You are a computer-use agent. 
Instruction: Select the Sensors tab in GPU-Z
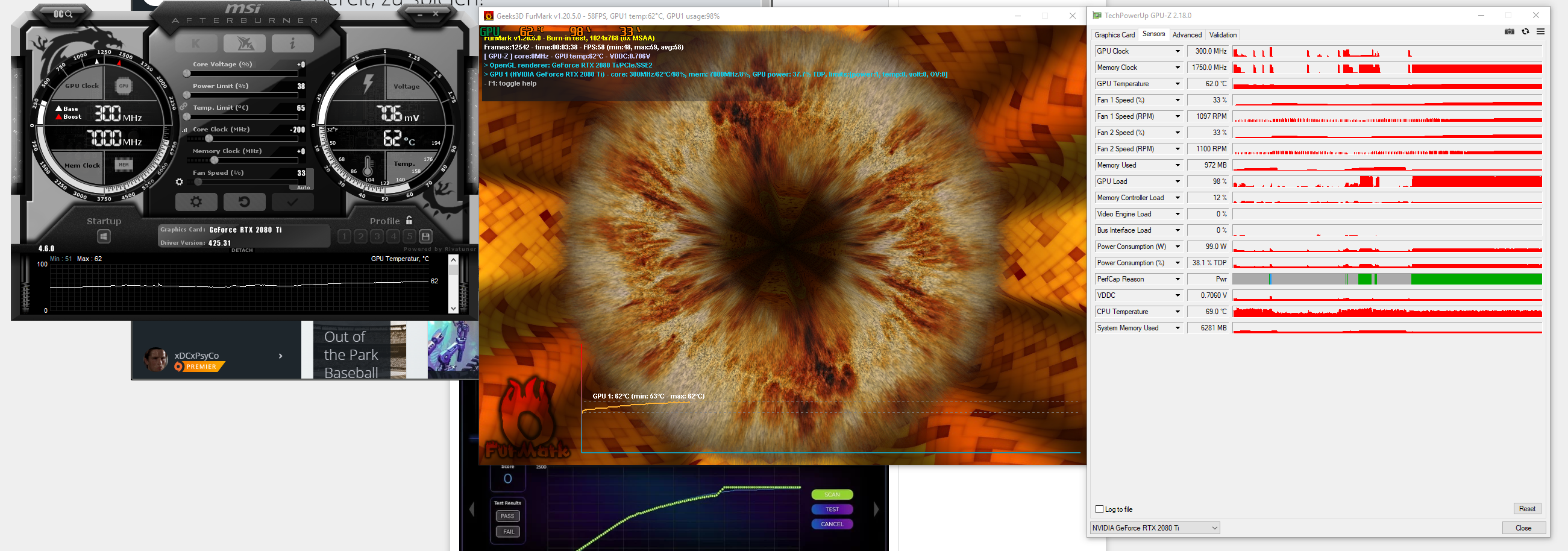coord(1153,34)
